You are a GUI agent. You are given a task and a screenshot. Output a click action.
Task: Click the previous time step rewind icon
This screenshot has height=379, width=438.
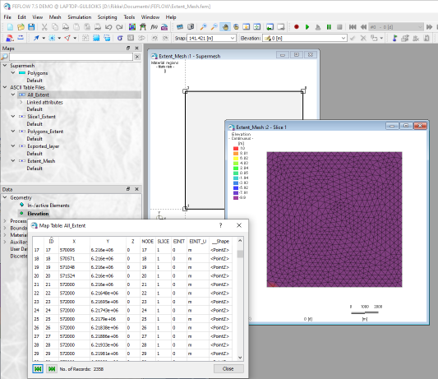coord(363,27)
